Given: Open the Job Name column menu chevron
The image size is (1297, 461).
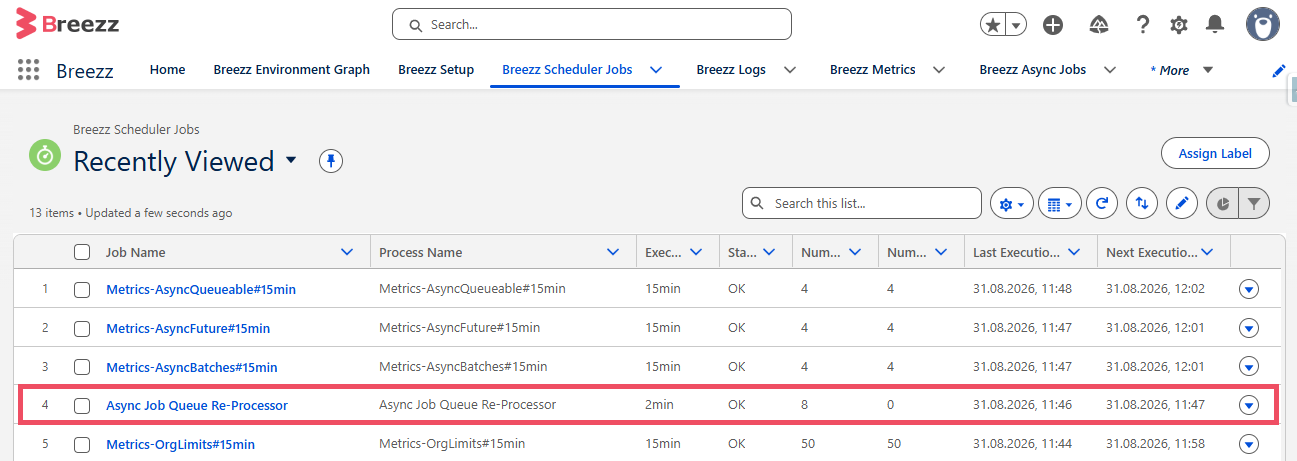Looking at the screenshot, I should click(347, 252).
